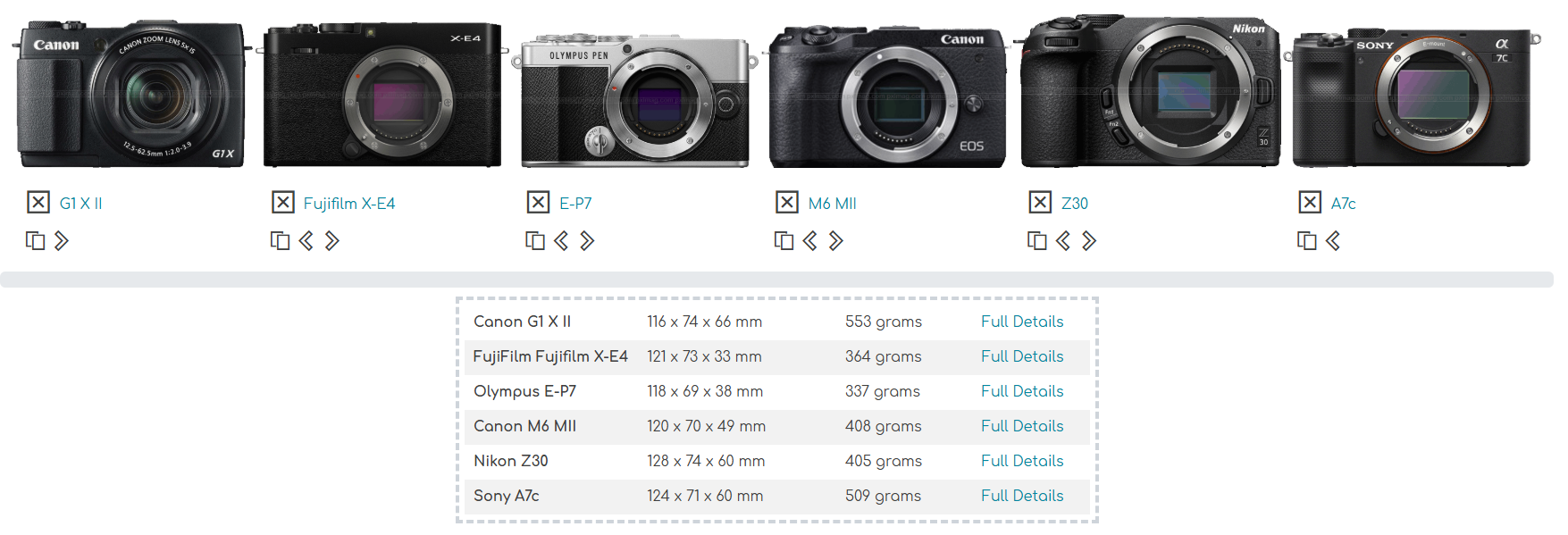Select the '337 grams' weight value

click(883, 391)
